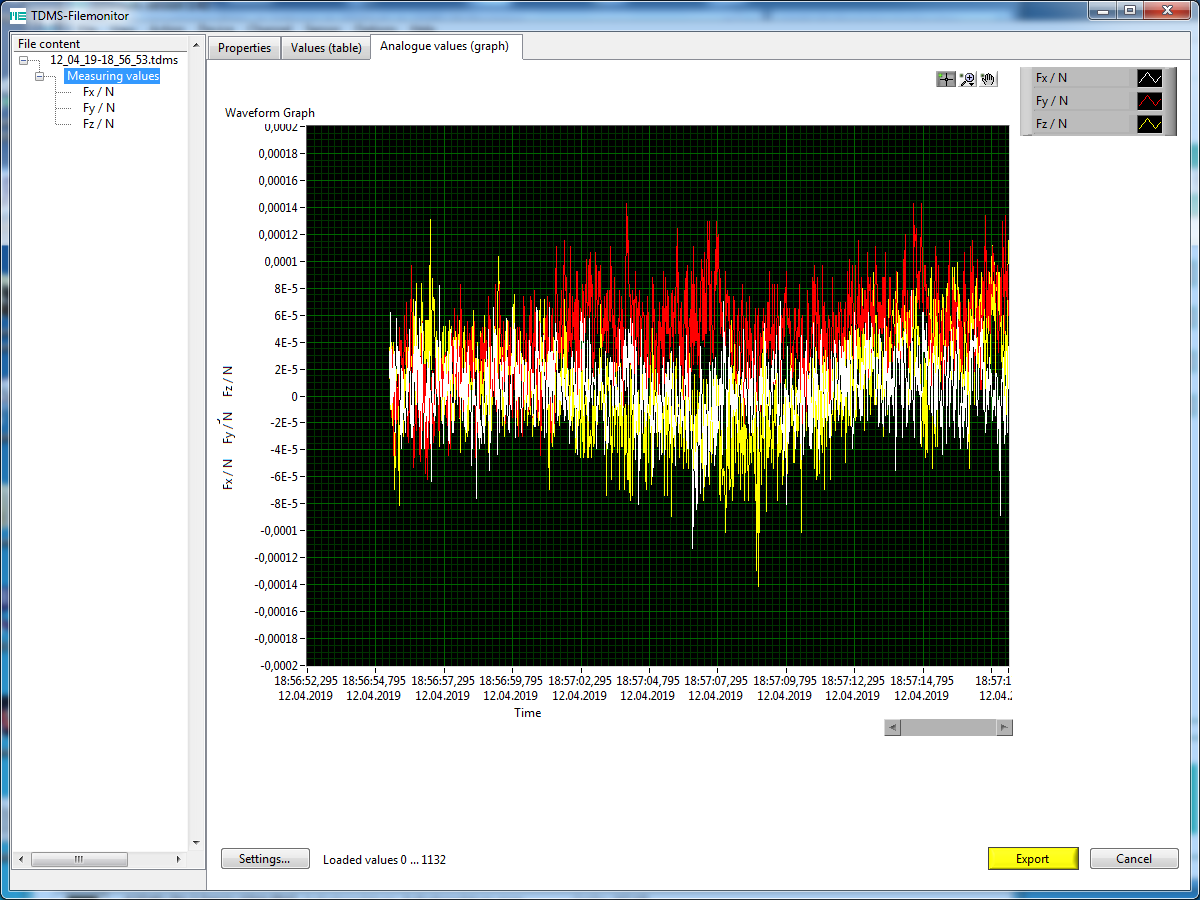The height and width of the screenshot is (900, 1200).
Task: Select the crosshair cursor tool
Action: pyautogui.click(x=945, y=79)
